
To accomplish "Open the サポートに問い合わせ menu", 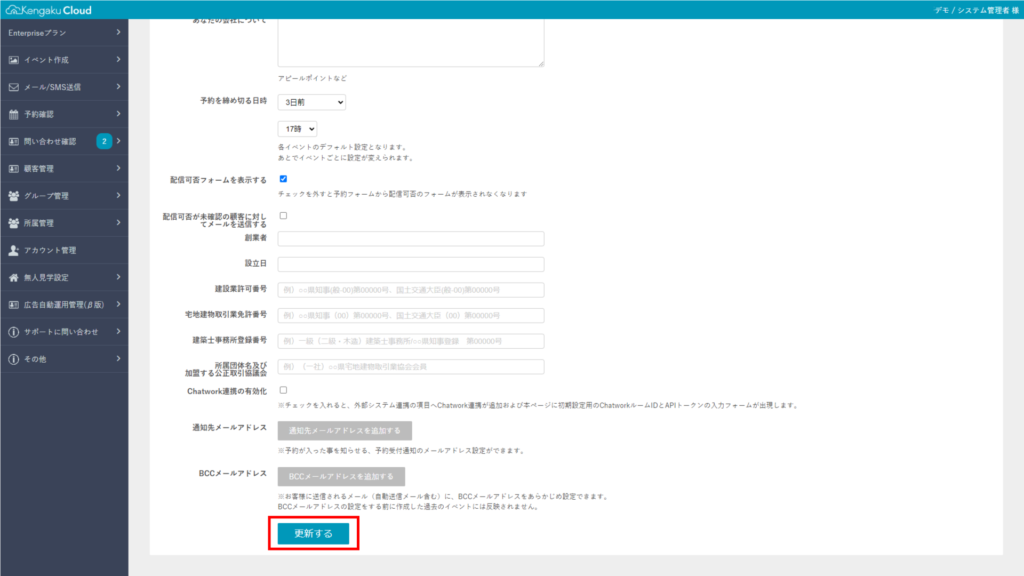I will coord(64,332).
